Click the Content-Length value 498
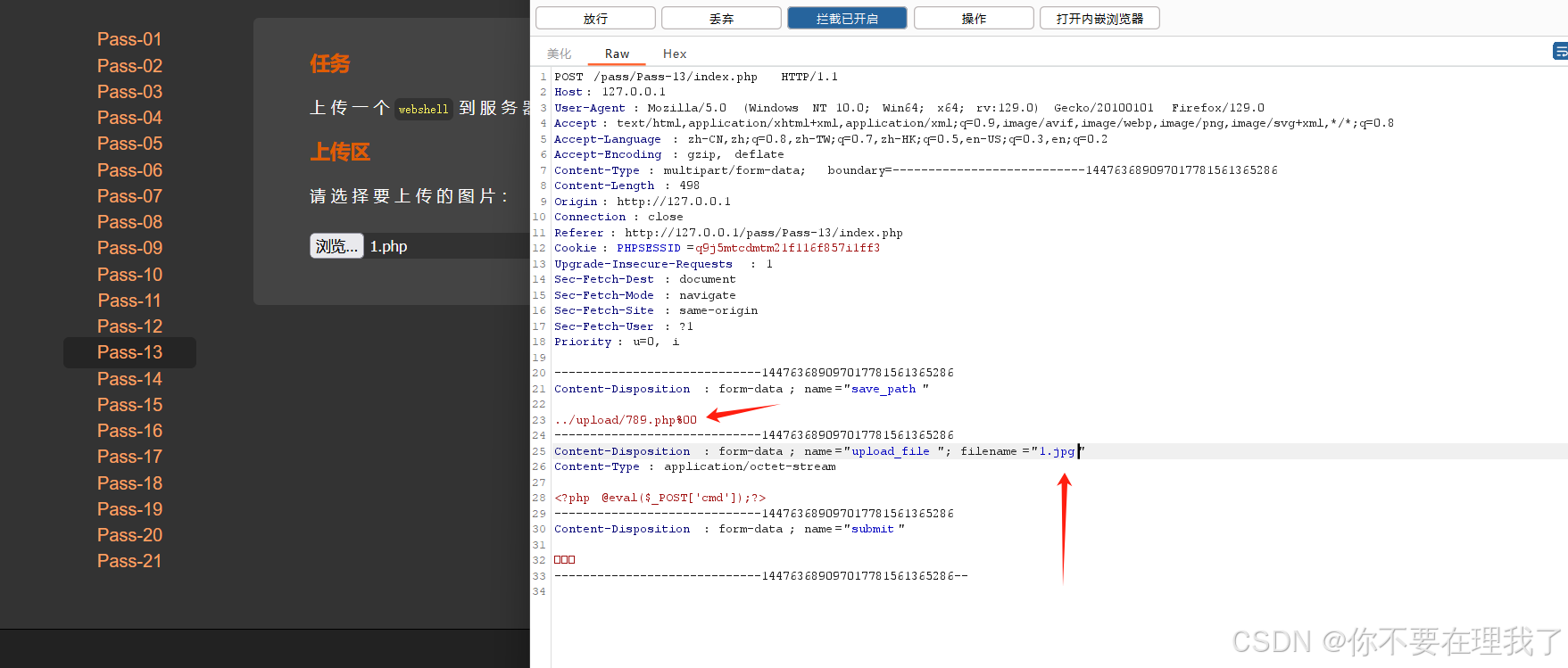The height and width of the screenshot is (668, 1568). pos(689,186)
